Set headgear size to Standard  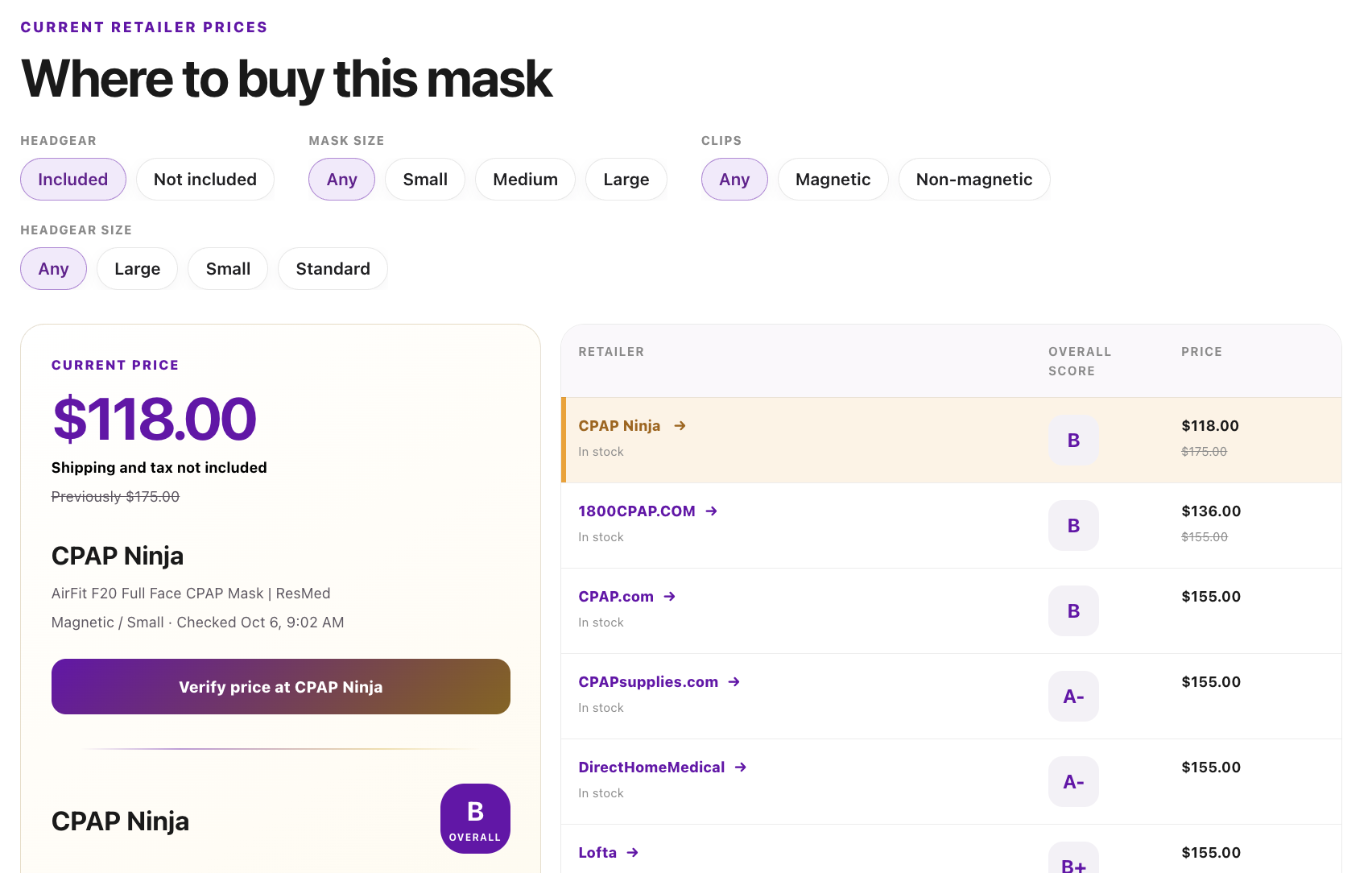point(333,268)
